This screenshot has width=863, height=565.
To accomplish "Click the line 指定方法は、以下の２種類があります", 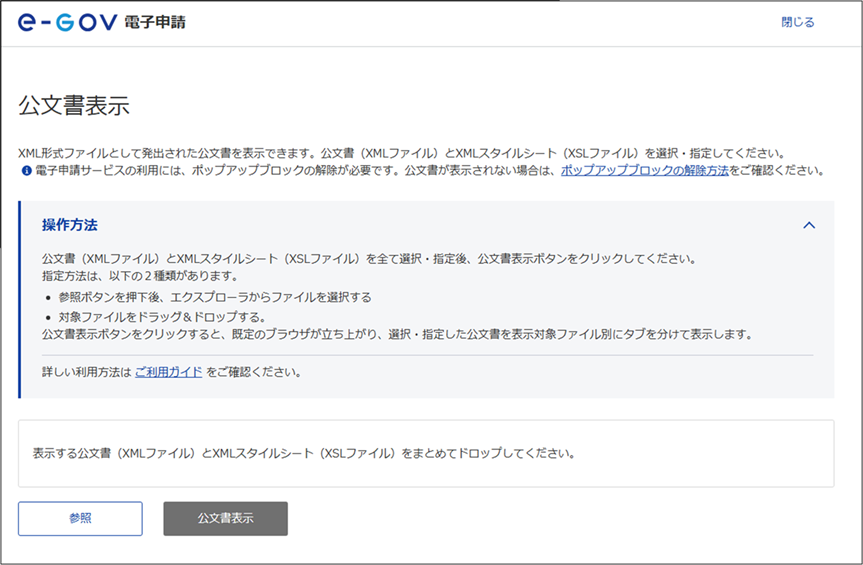I will point(140,276).
